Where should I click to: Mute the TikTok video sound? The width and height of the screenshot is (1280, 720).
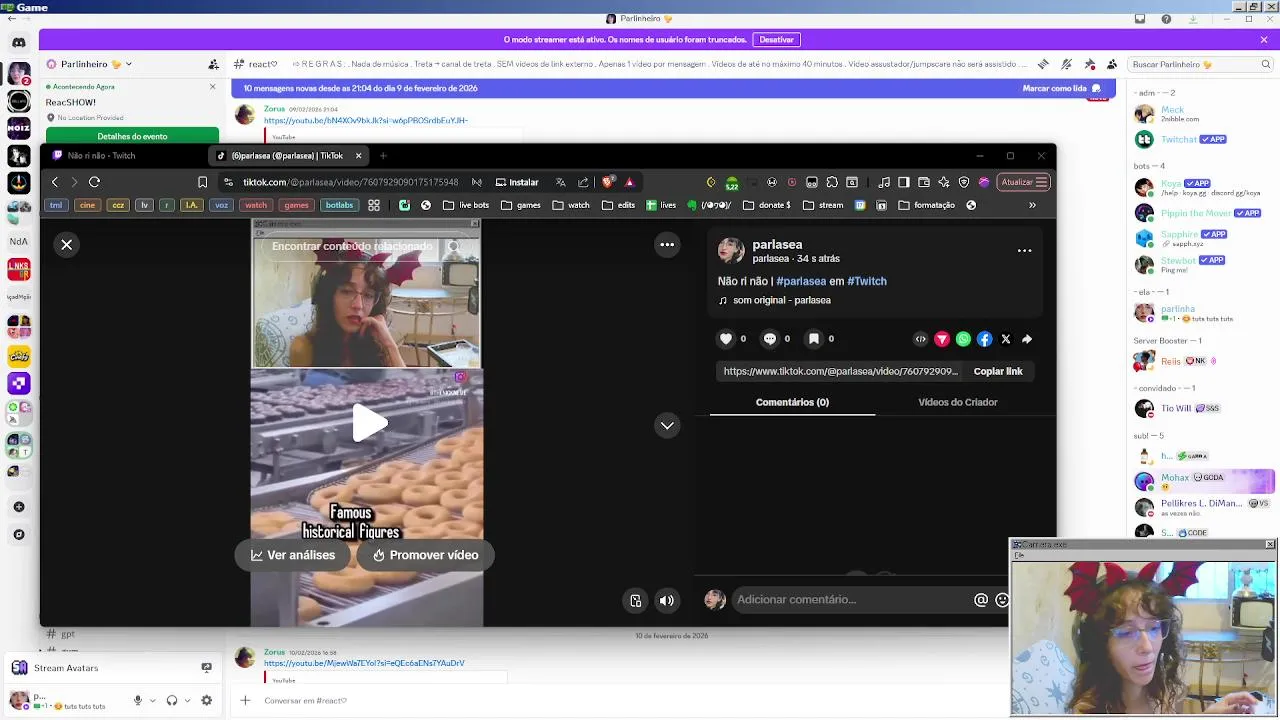point(667,600)
